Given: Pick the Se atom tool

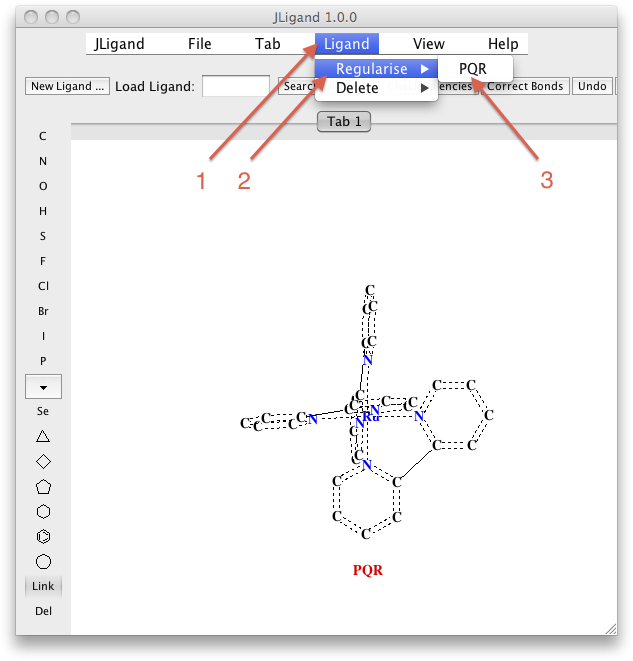Looking at the screenshot, I should (x=43, y=411).
